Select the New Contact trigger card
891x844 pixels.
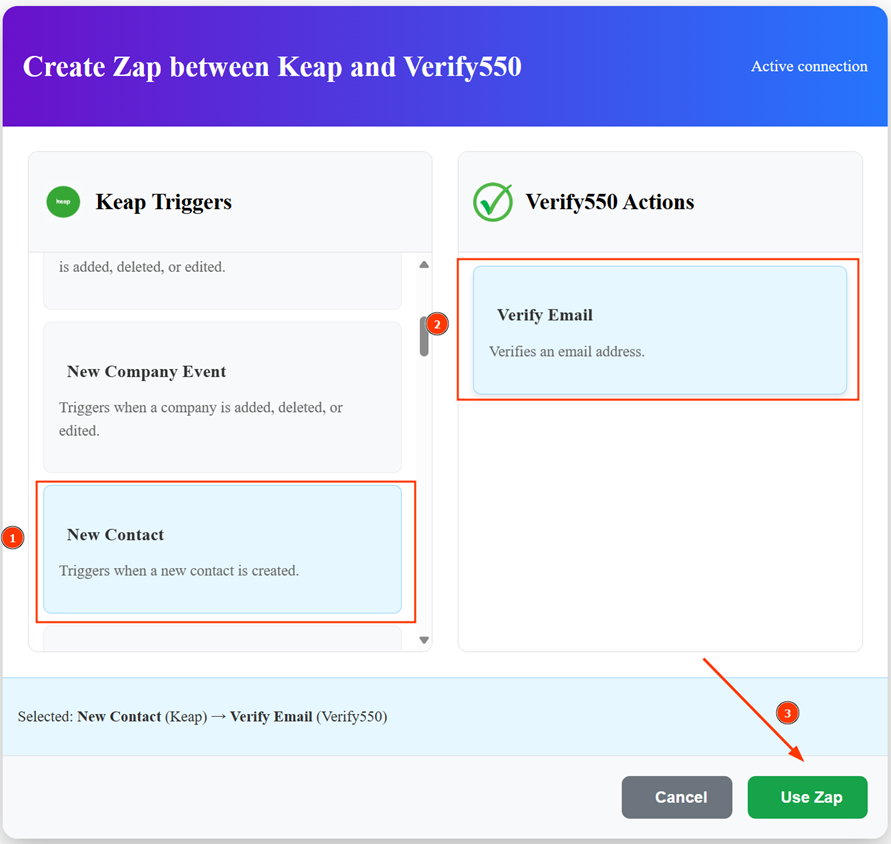222,549
